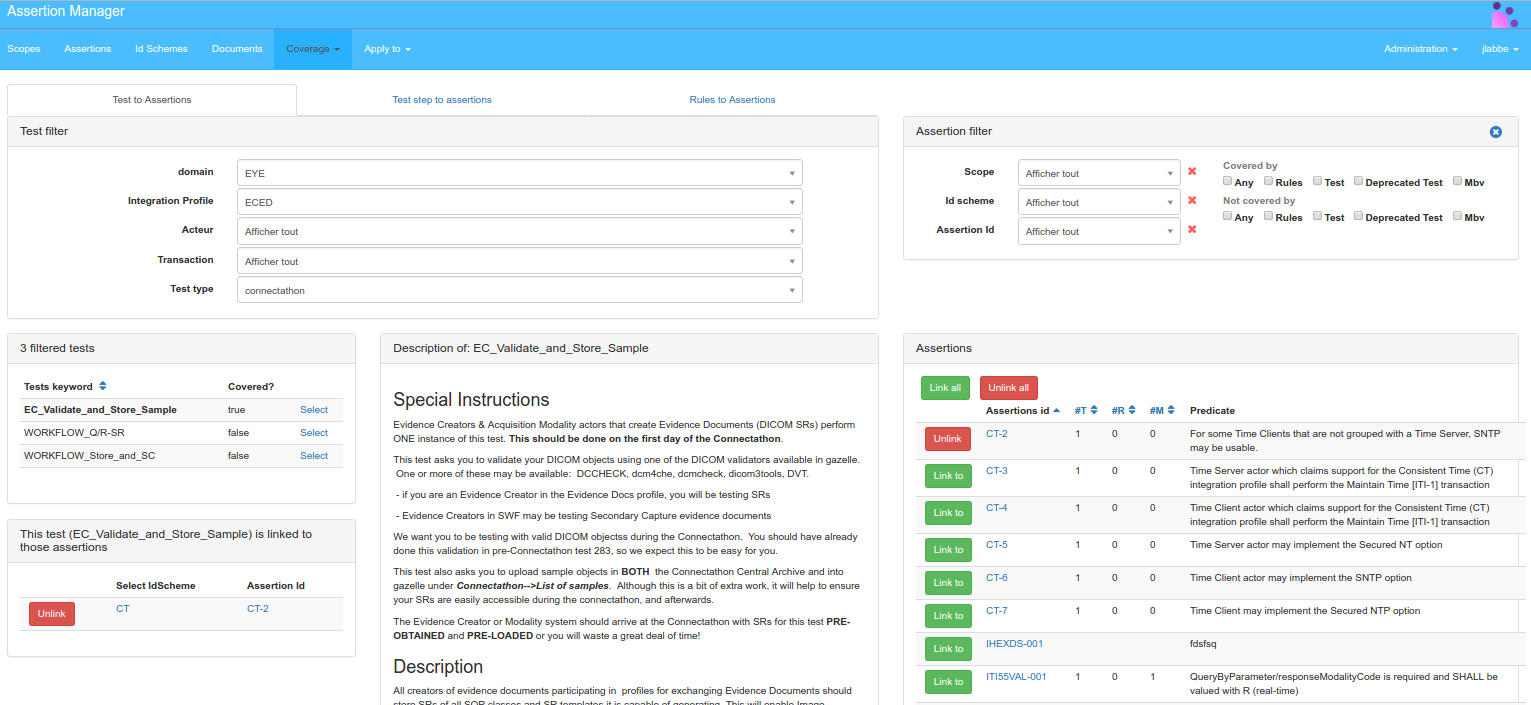Expand the Test type connectathon dropdown
Image resolution: width=1531 pixels, height=705 pixels.
[x=519, y=290]
